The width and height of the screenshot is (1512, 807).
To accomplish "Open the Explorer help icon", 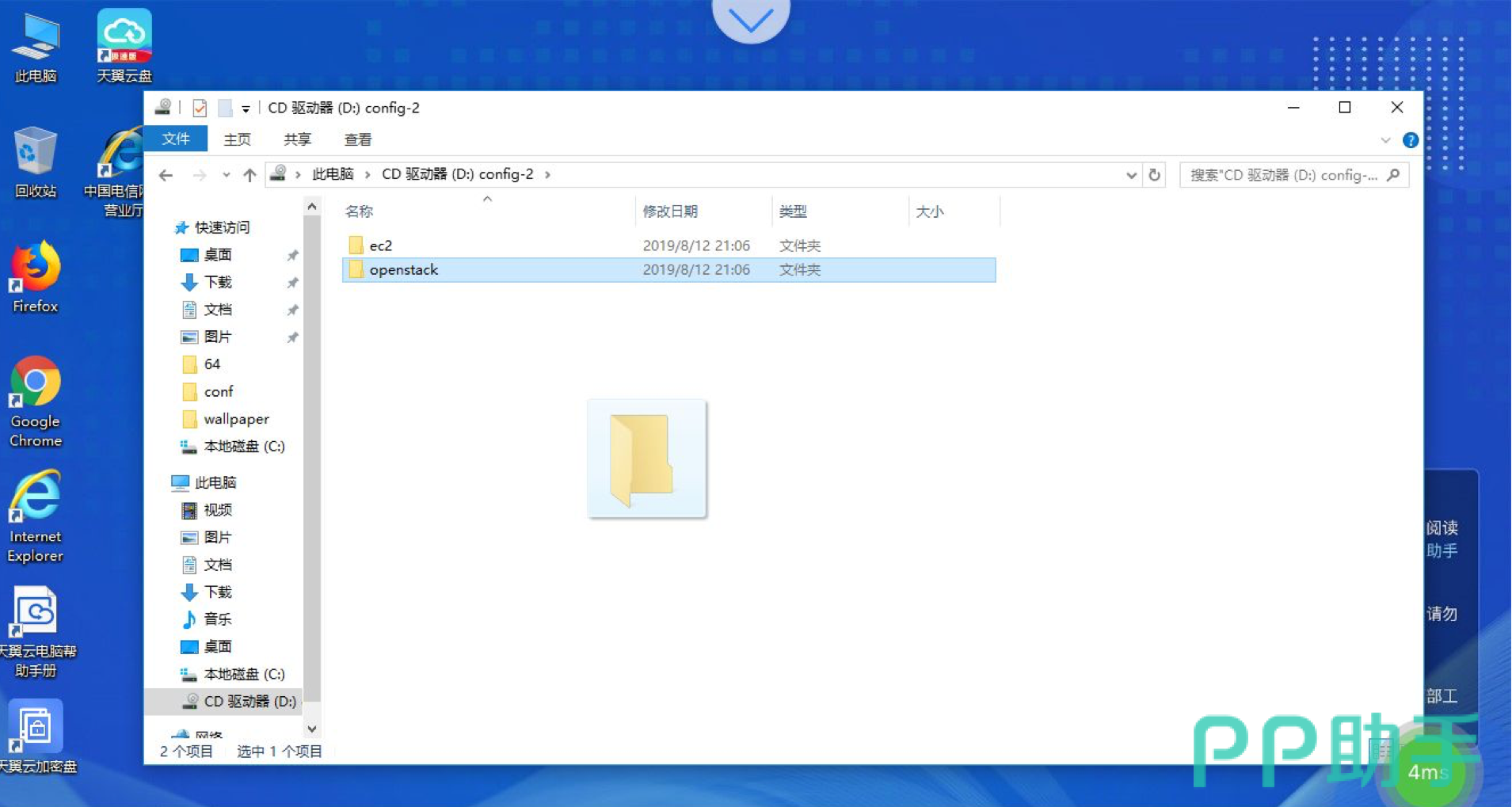I will click(1410, 140).
